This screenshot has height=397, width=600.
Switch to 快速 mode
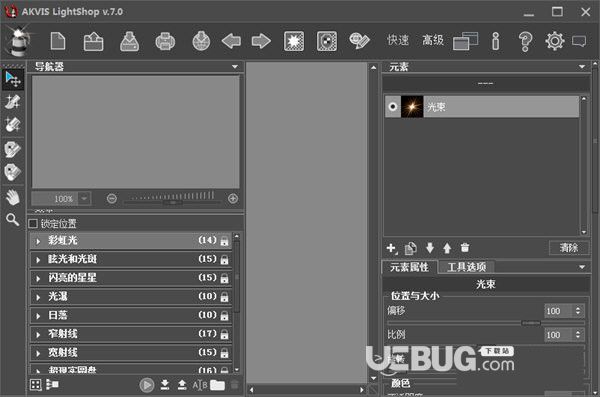coord(398,40)
